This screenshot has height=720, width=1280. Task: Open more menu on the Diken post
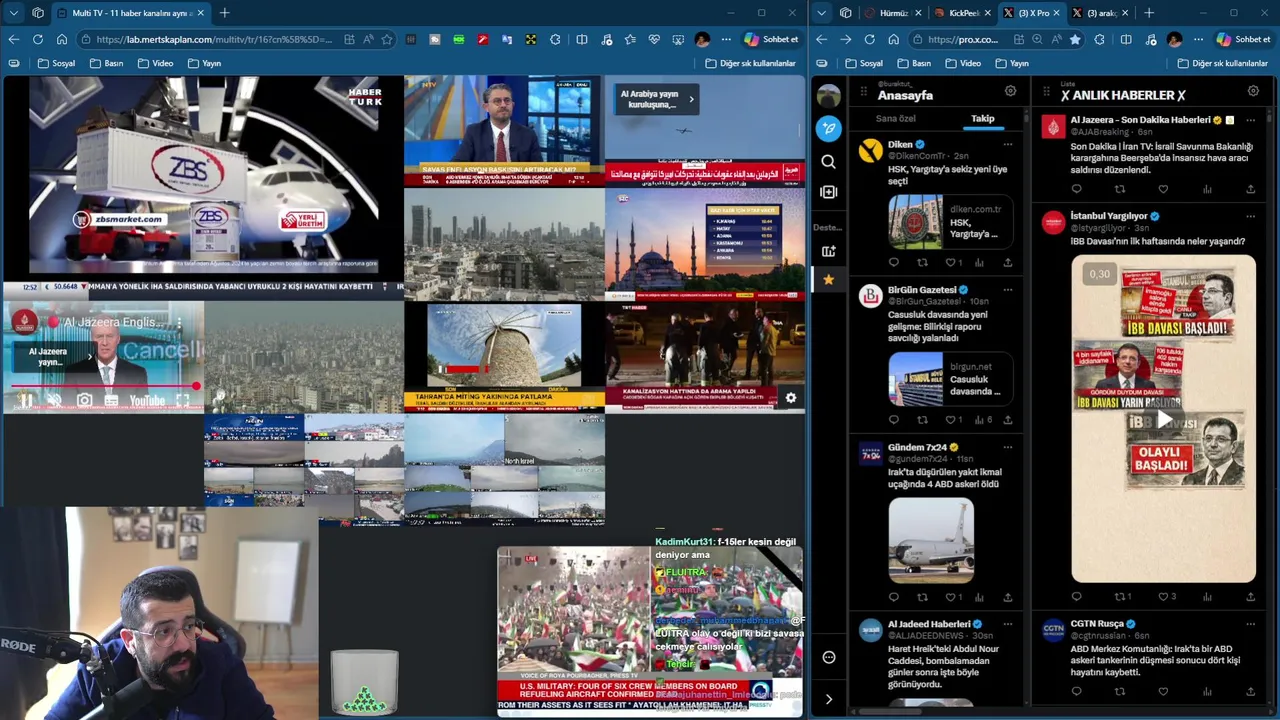1007,144
